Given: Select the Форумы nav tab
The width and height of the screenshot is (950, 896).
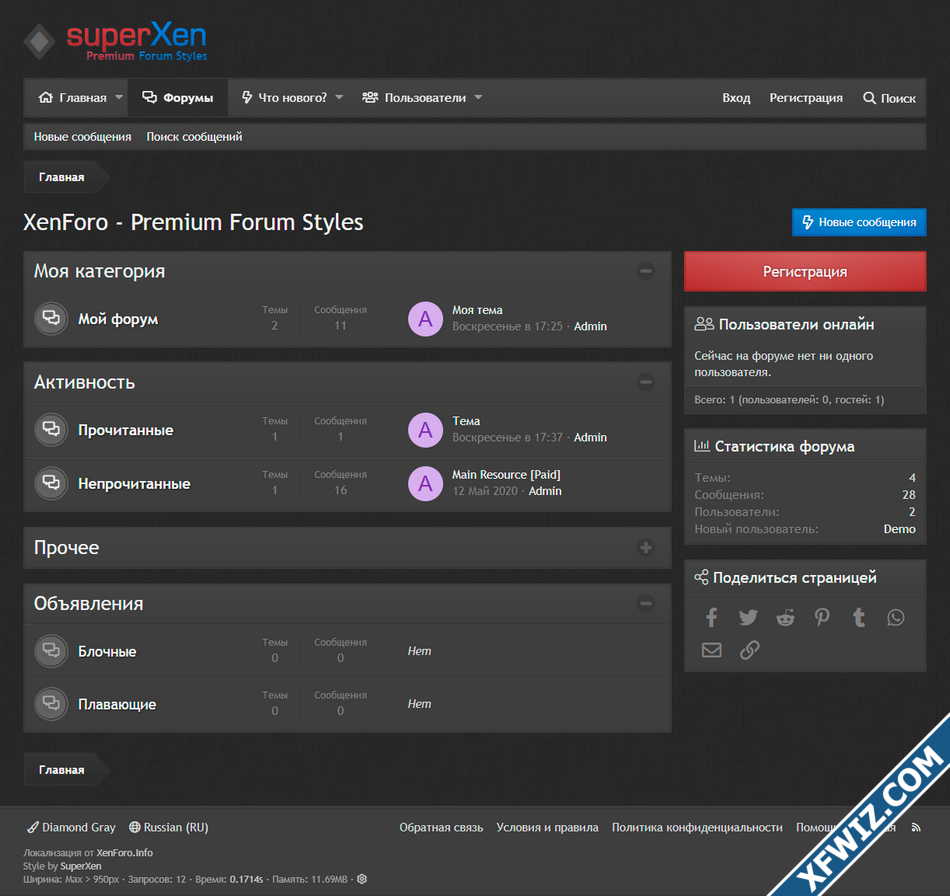Looking at the screenshot, I should tap(178, 98).
